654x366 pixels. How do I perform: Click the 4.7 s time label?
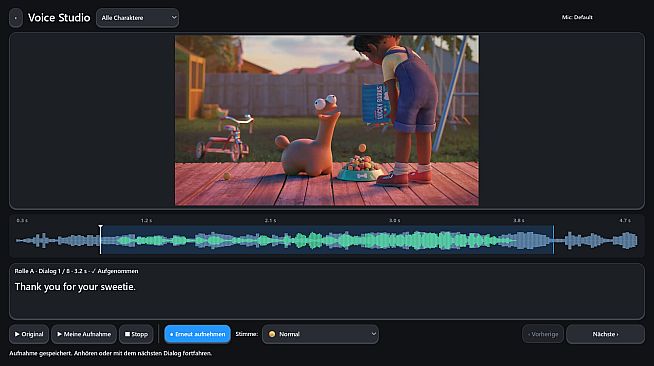tap(625, 220)
